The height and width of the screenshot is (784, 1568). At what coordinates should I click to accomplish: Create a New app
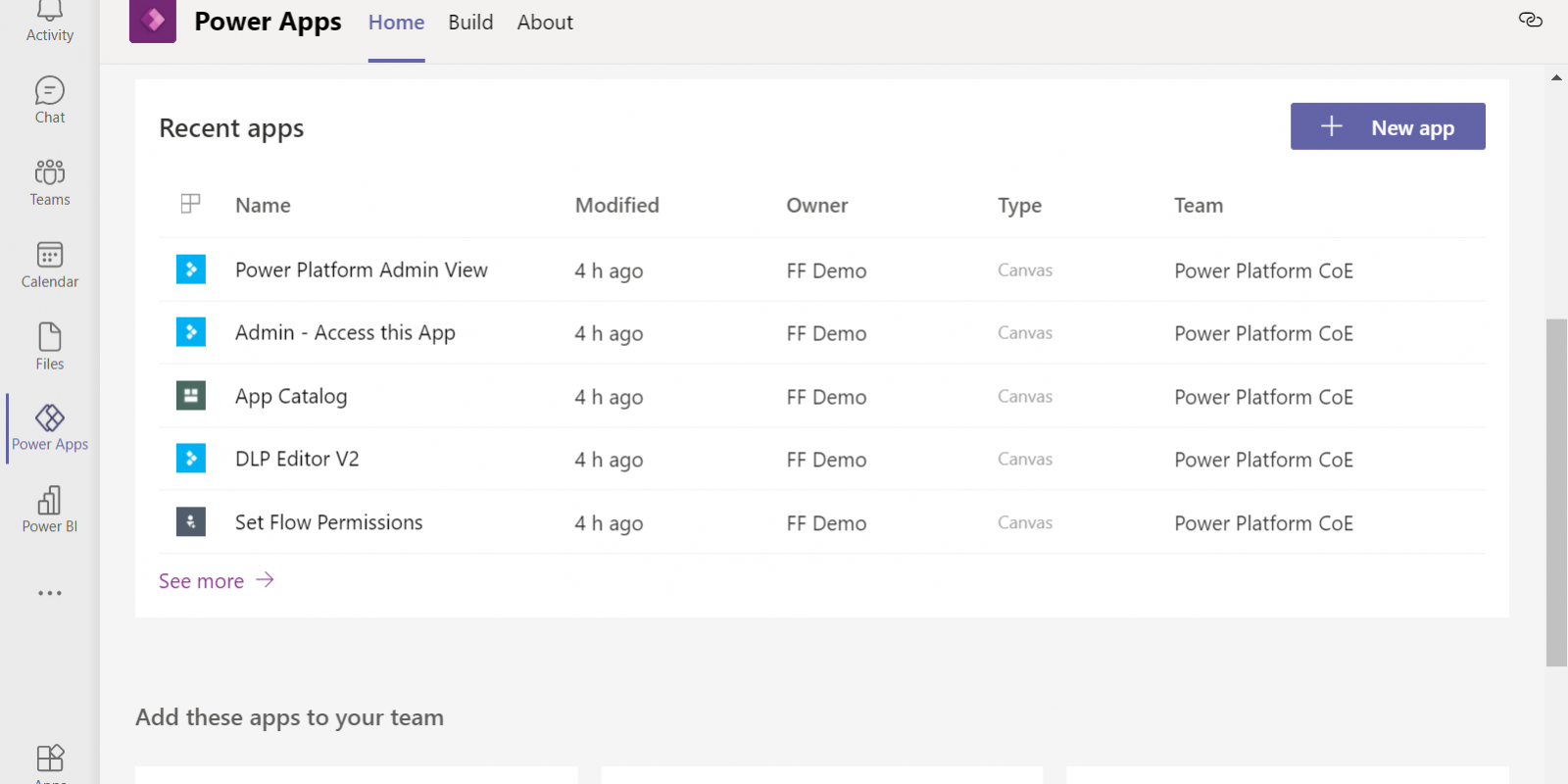coord(1388,126)
